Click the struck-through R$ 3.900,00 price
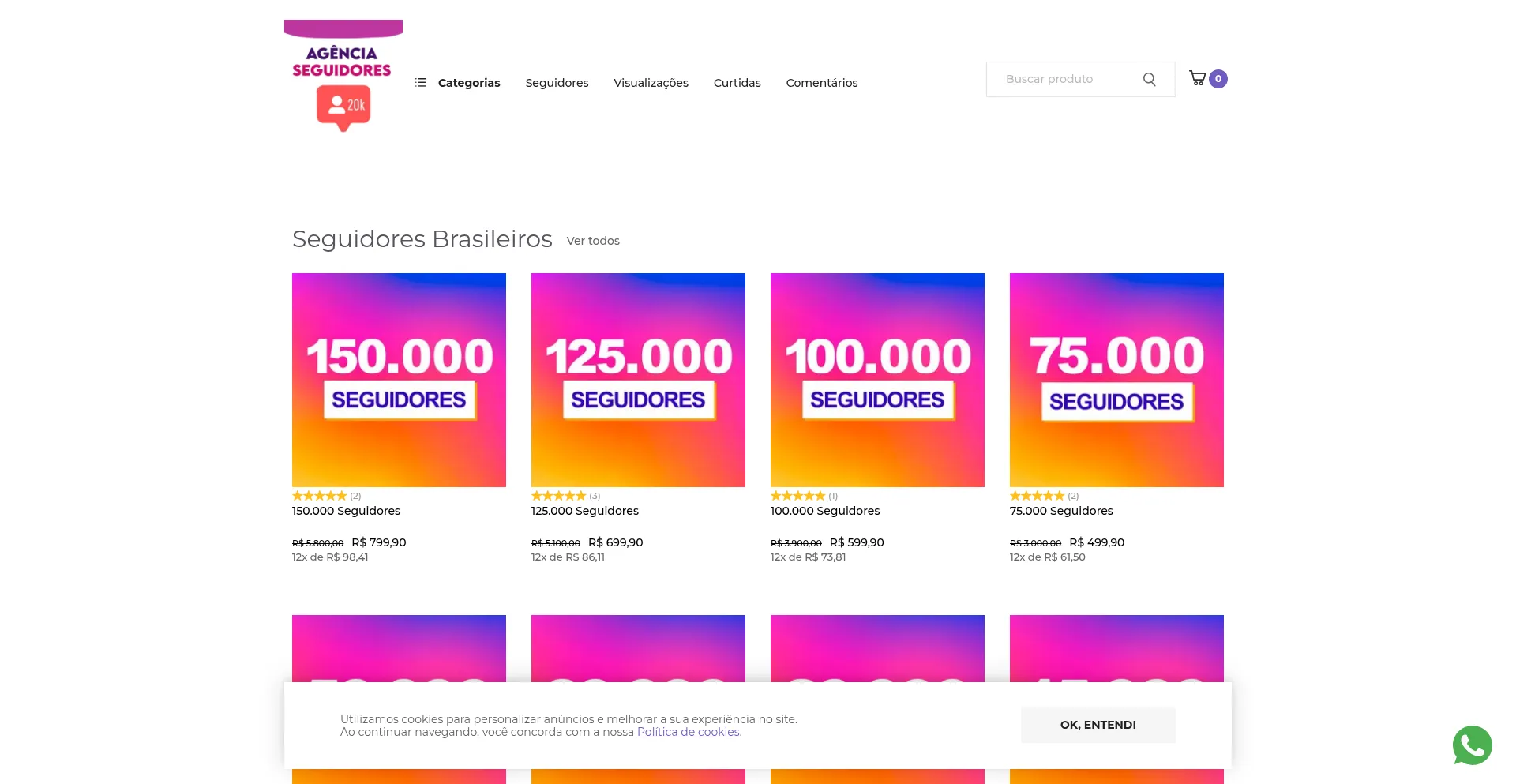This screenshot has width=1516, height=784. [x=796, y=543]
